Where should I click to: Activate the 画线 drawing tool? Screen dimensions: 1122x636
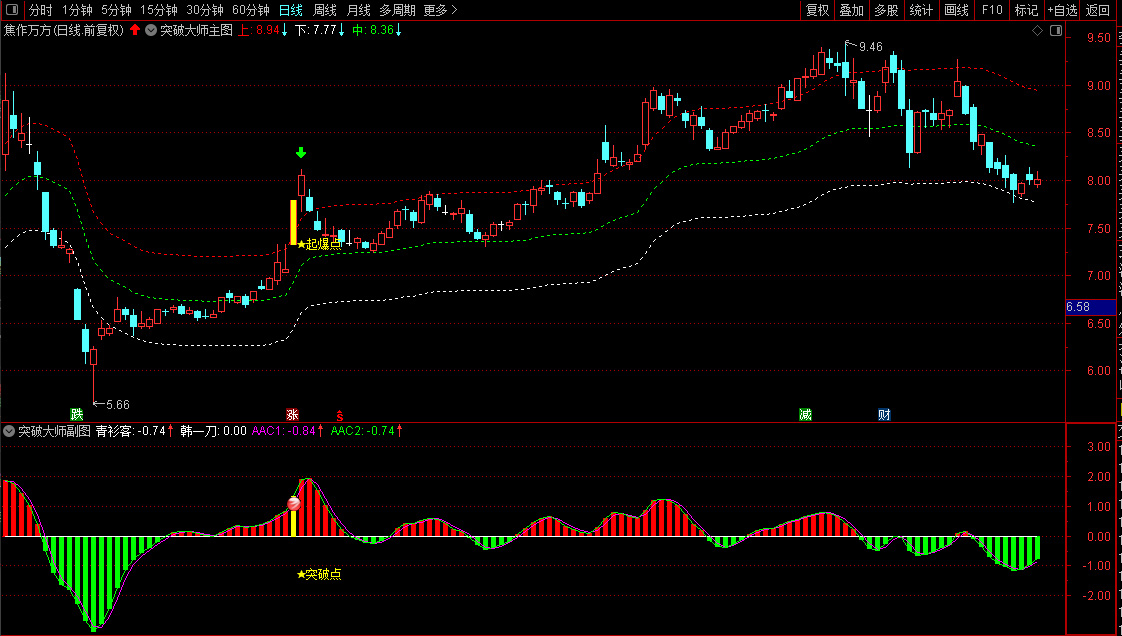956,10
